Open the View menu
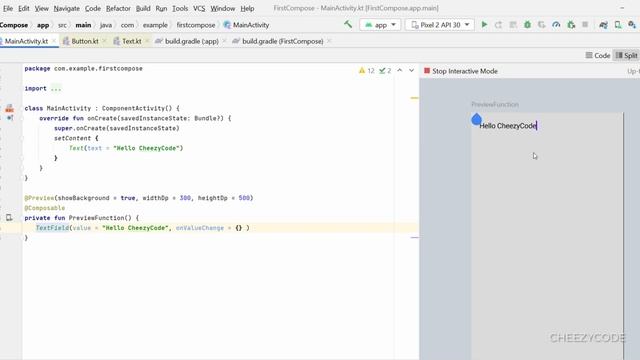This screenshot has height=360, width=640. coord(41,8)
